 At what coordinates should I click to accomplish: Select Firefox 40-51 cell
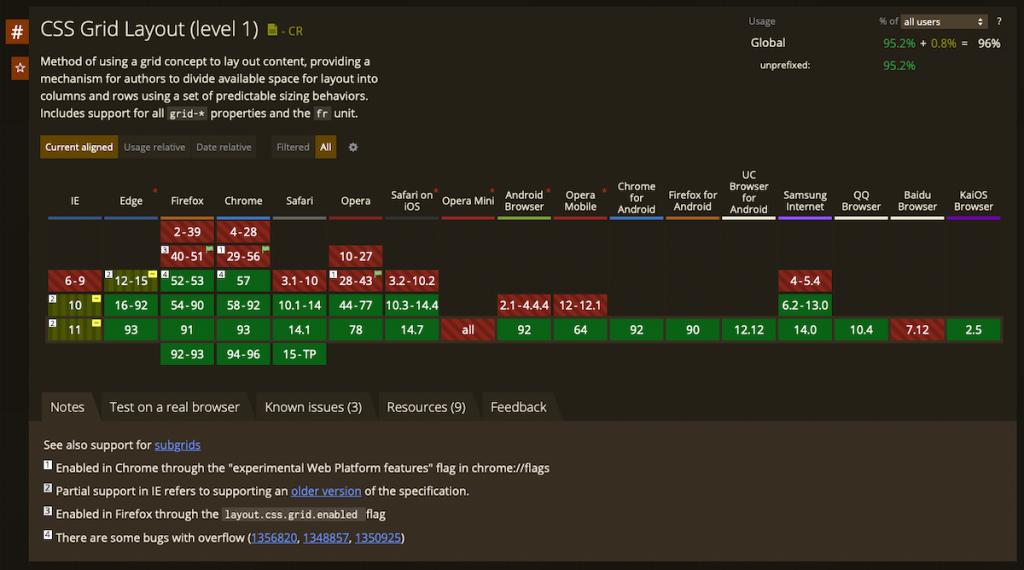point(187,257)
